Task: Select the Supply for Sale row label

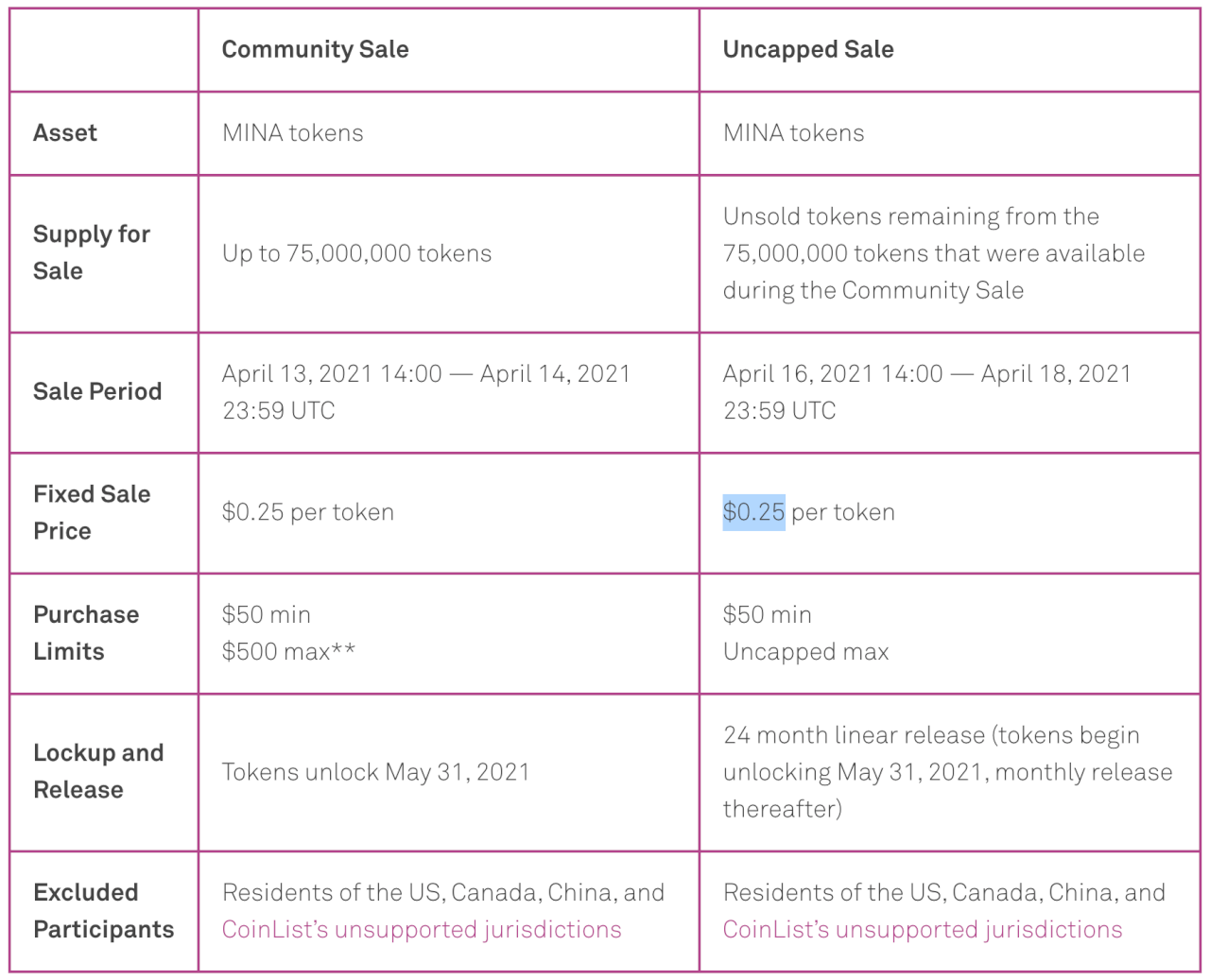Action: click(x=91, y=252)
